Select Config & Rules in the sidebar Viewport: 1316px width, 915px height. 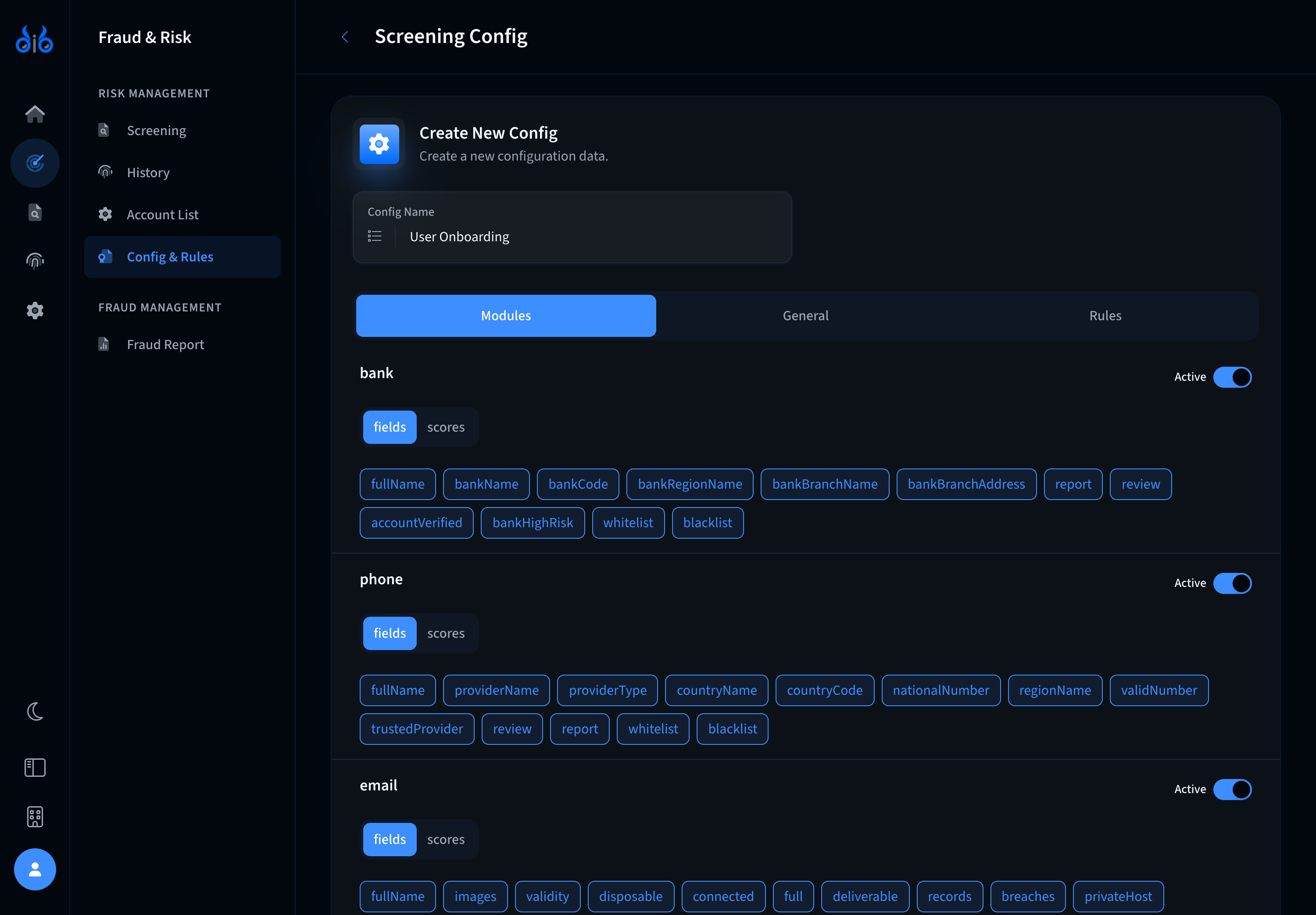click(x=182, y=257)
